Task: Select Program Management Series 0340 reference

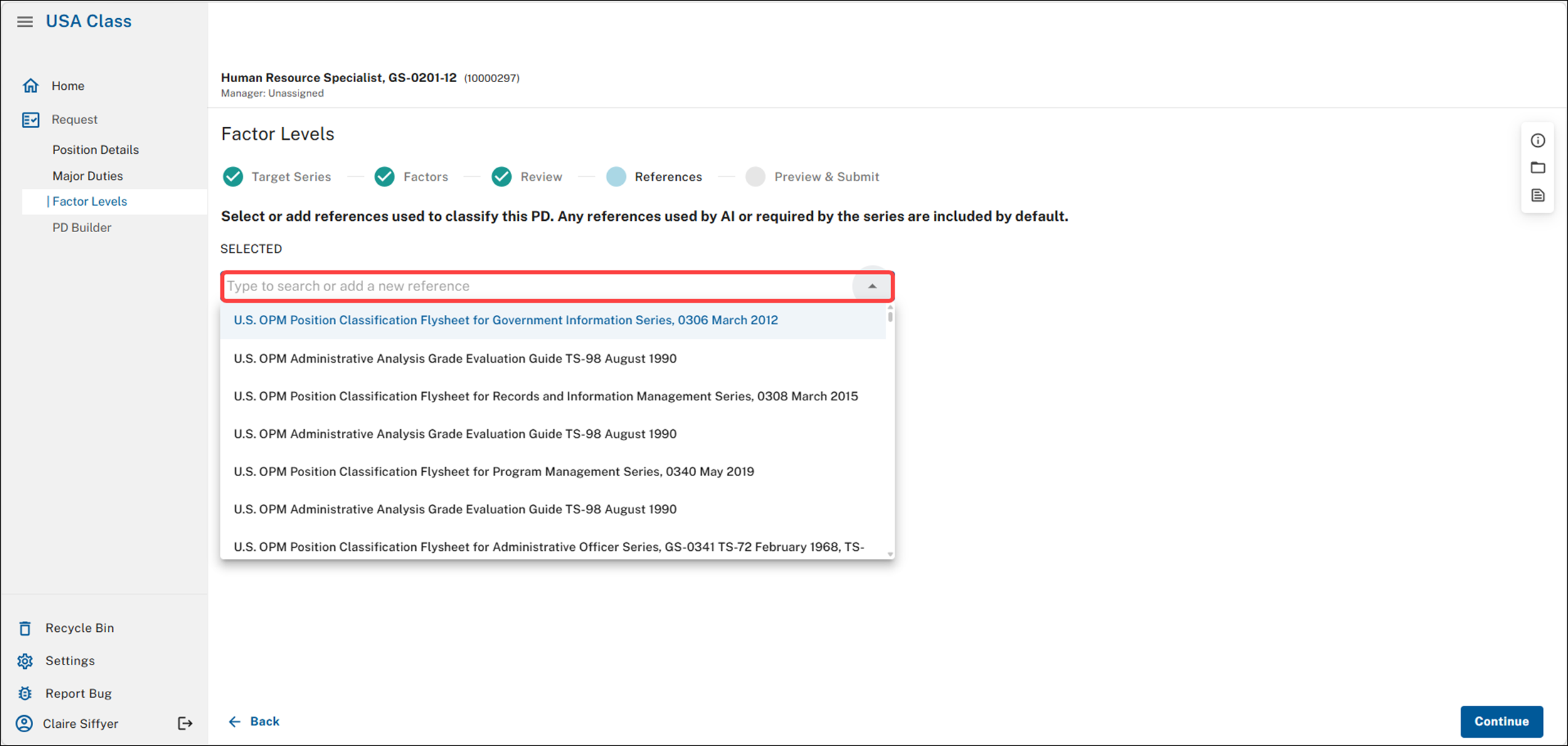Action: pyautogui.click(x=553, y=472)
